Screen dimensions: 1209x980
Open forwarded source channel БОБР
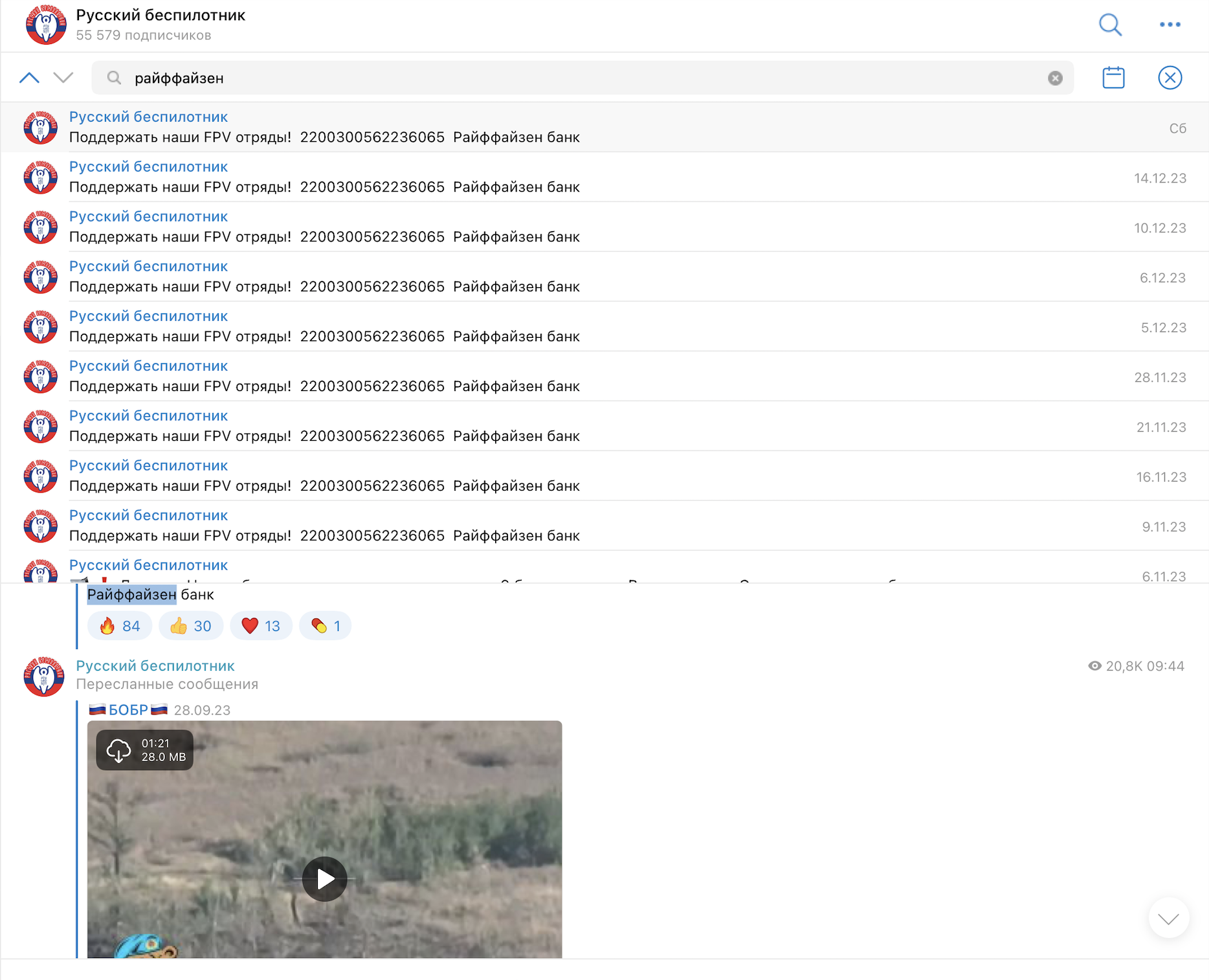[x=128, y=709]
